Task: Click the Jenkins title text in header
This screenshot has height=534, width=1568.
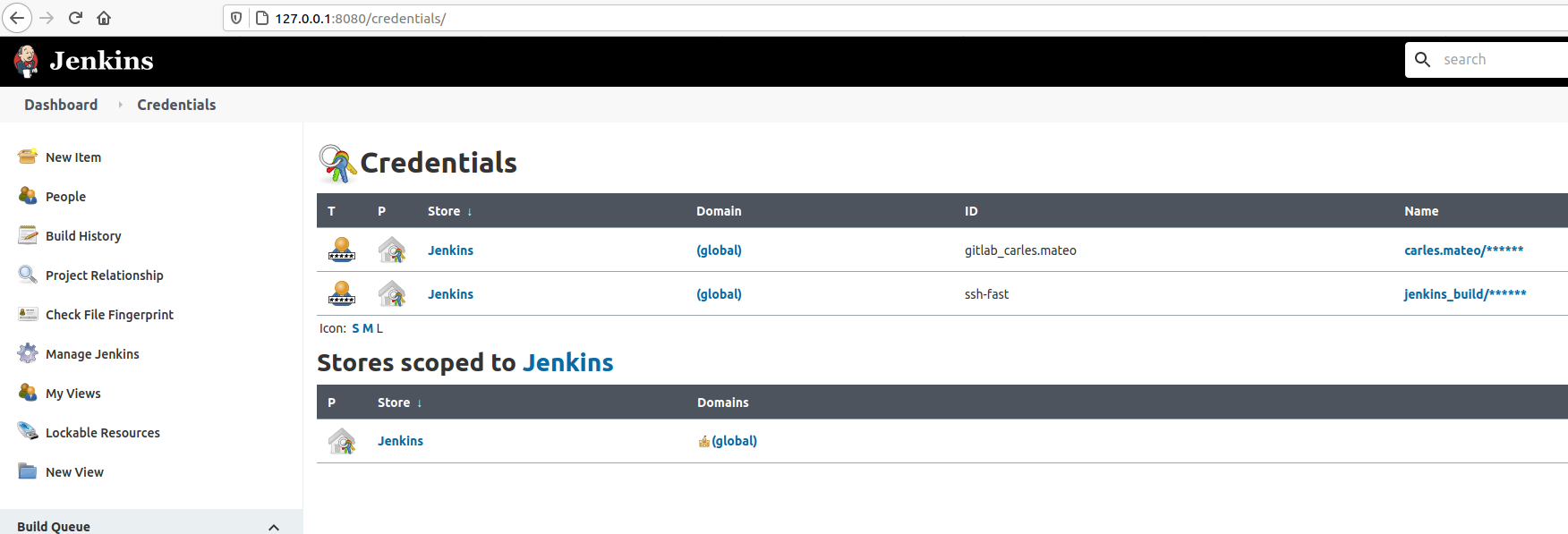Action: coord(101,61)
